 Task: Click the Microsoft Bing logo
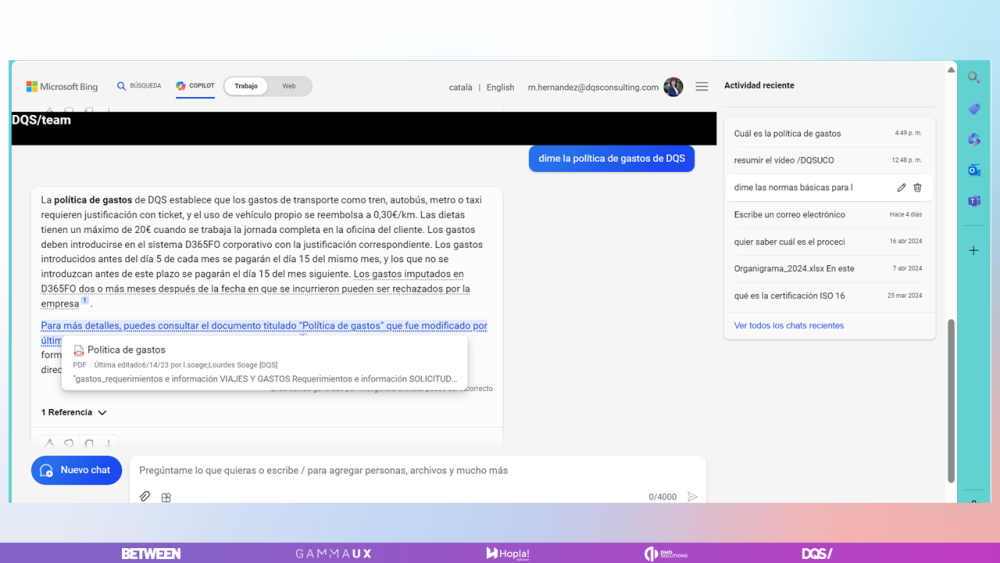pos(62,86)
